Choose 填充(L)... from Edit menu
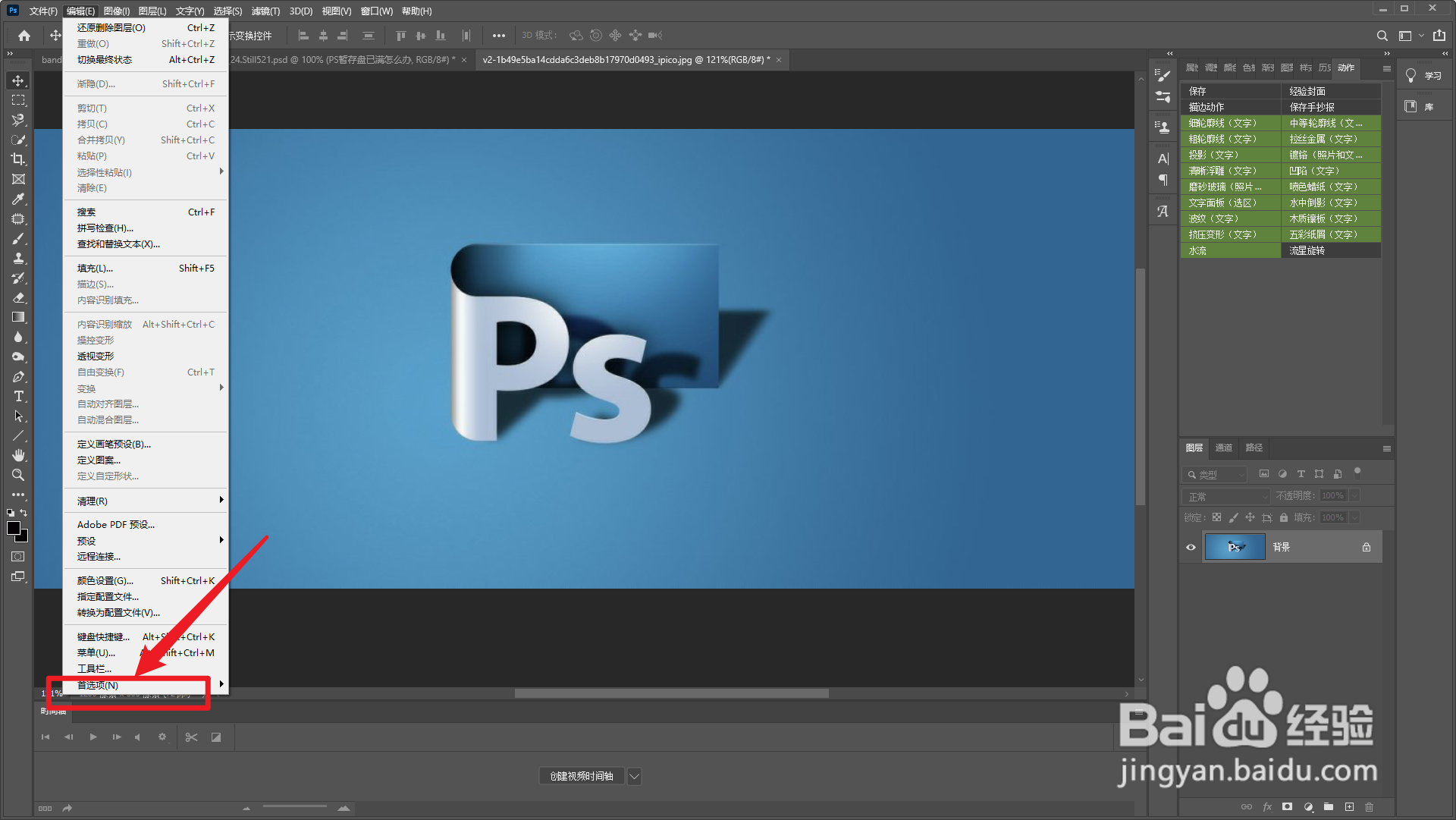Image resolution: width=1456 pixels, height=820 pixels. click(146, 269)
